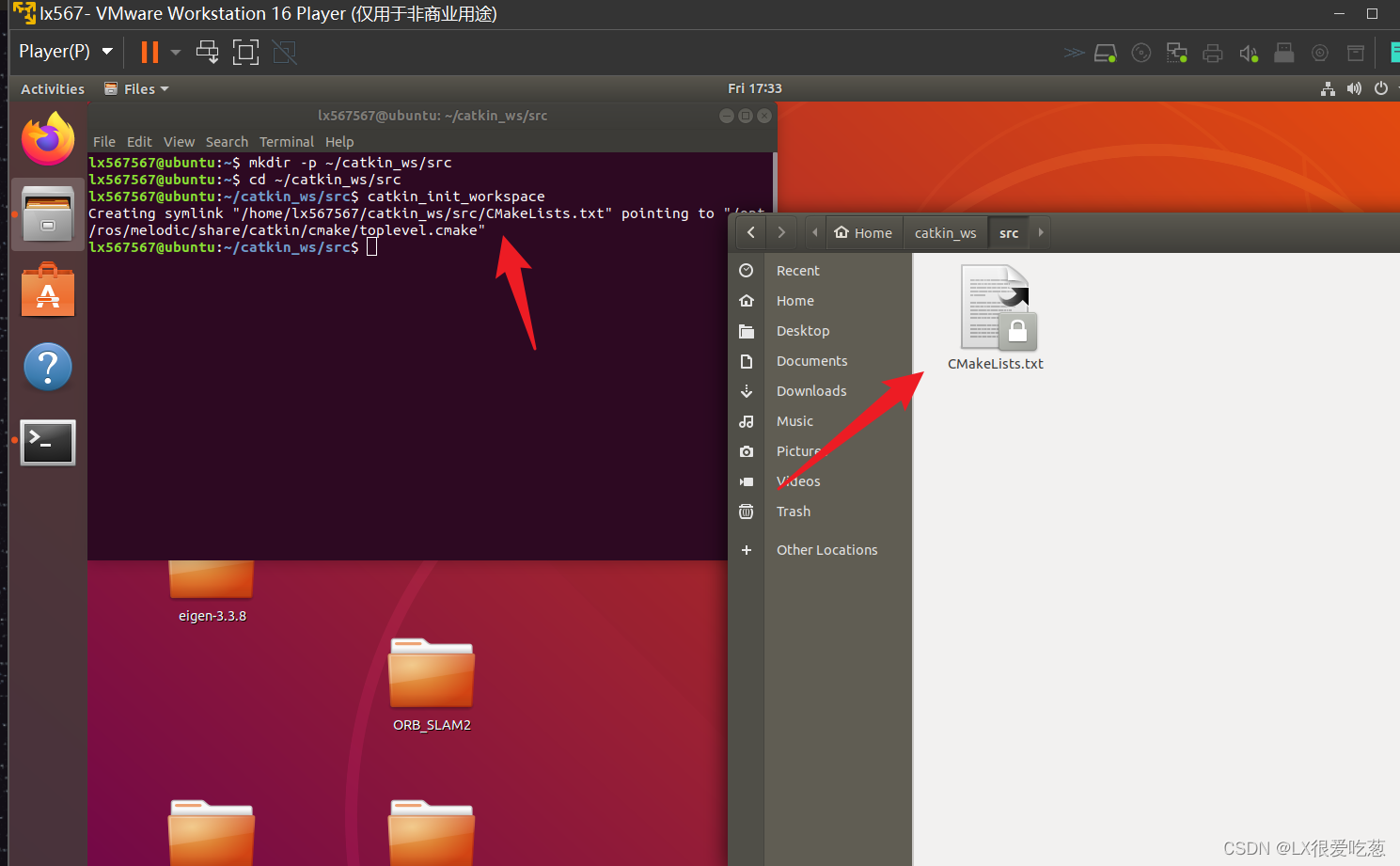
Task: Open Other Locations in Files sidebar
Action: point(820,550)
